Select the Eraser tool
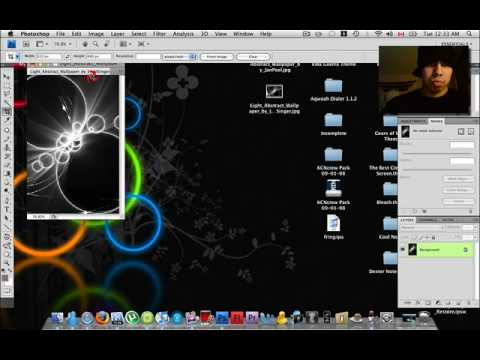This screenshot has width=480, height=360. click(7, 164)
